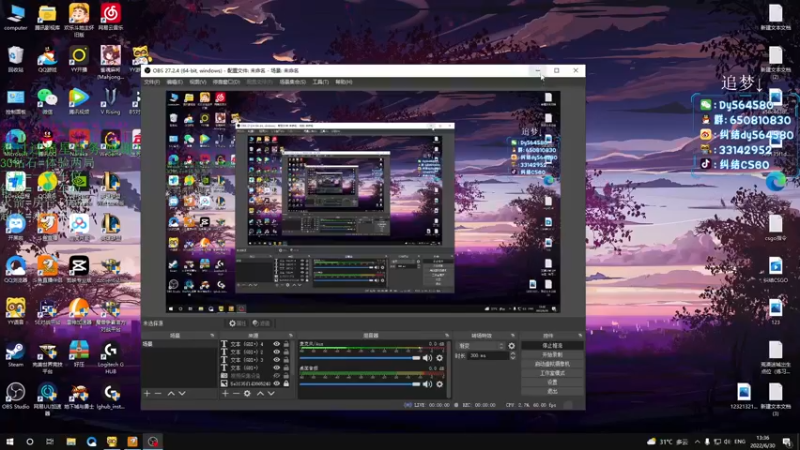Open 停靠窗口(D) menu in OBS
800x450 pixels.
pos(226,82)
